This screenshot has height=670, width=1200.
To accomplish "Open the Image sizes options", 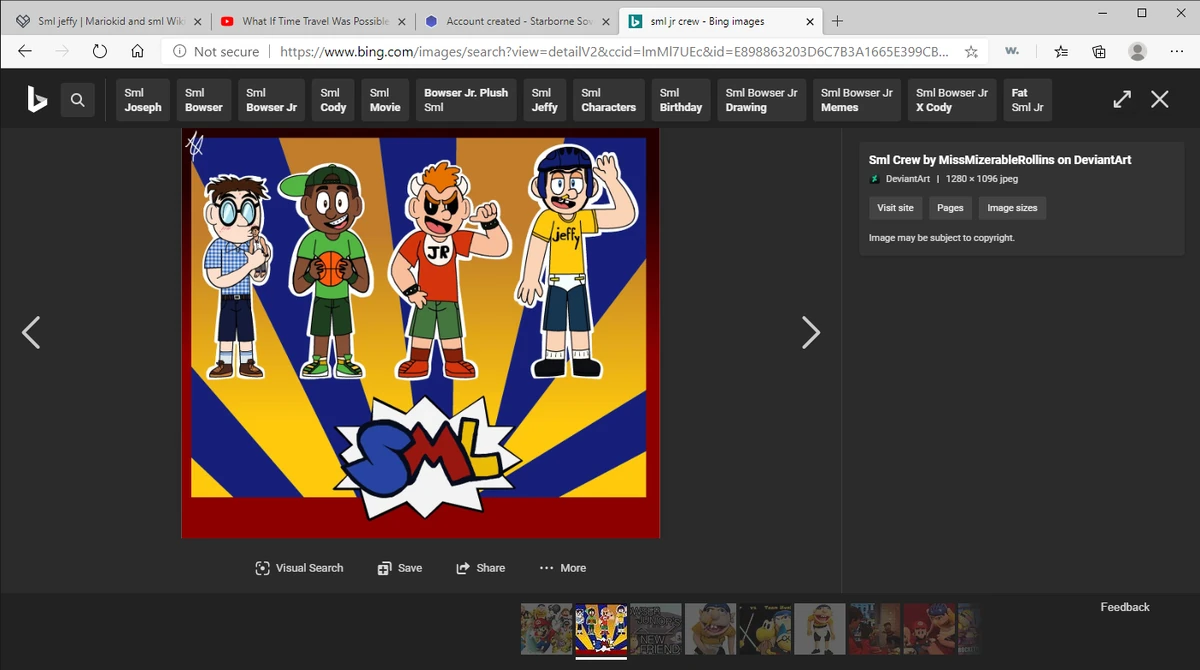I will point(1012,208).
